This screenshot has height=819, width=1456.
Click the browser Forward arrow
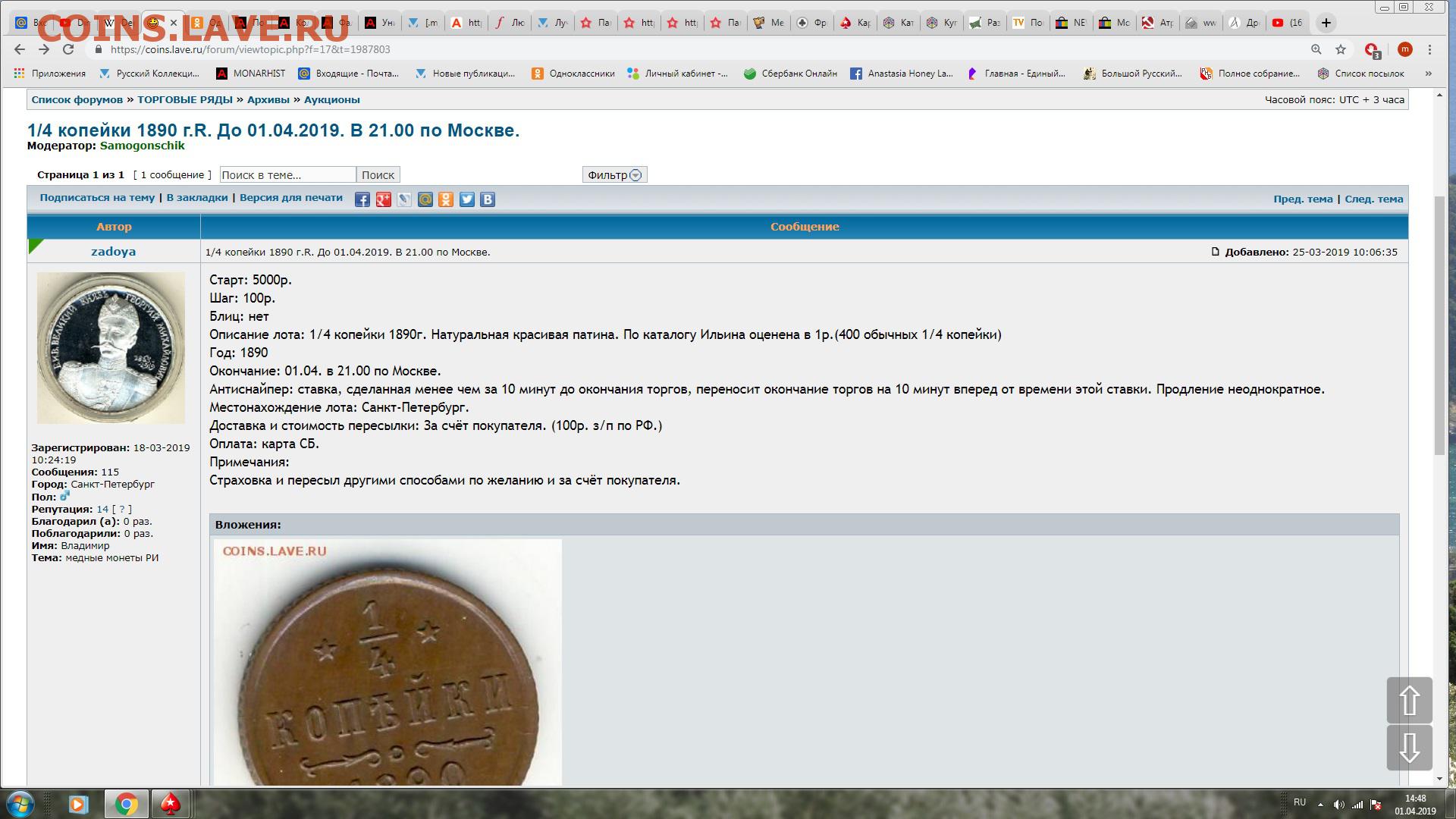pyautogui.click(x=44, y=49)
